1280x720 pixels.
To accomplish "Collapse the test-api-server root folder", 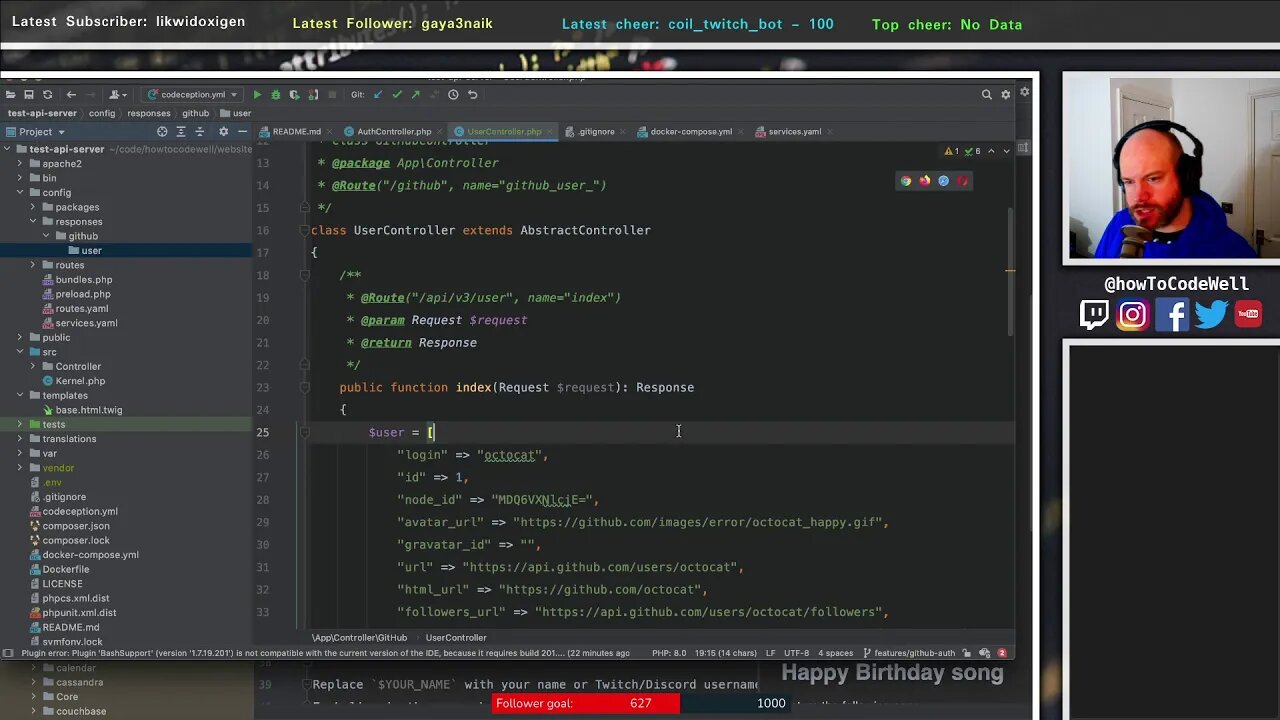I will click(7, 149).
